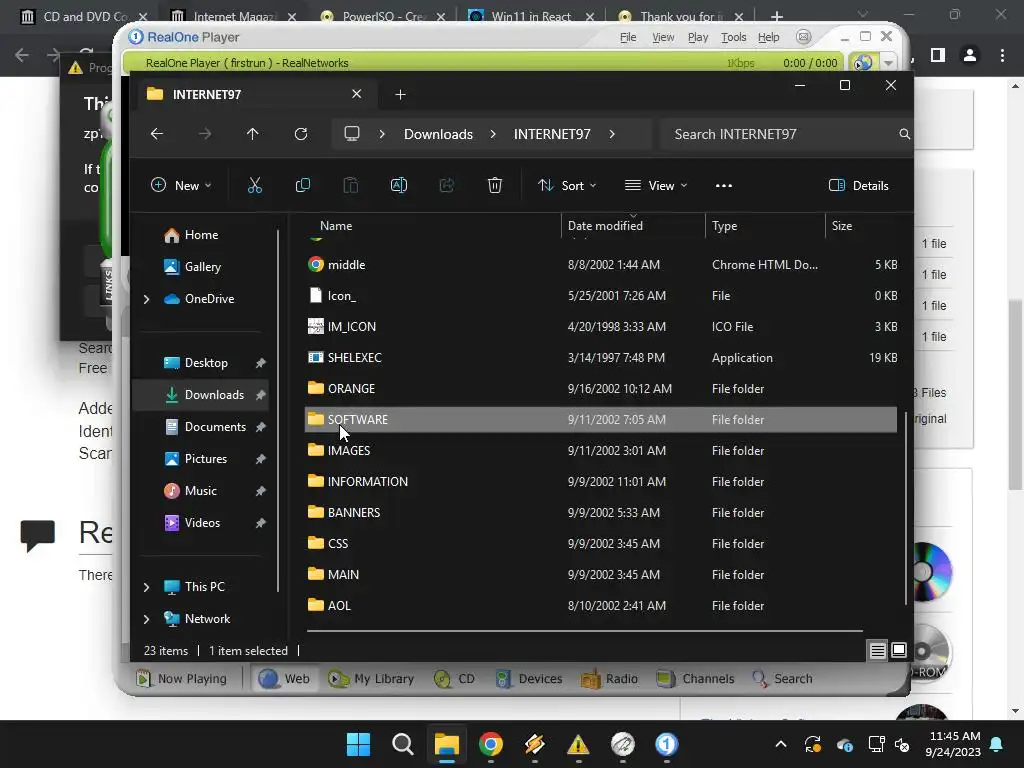Viewport: 1024px width, 768px height.
Task: Select the BANNERS folder
Action: 601,513
